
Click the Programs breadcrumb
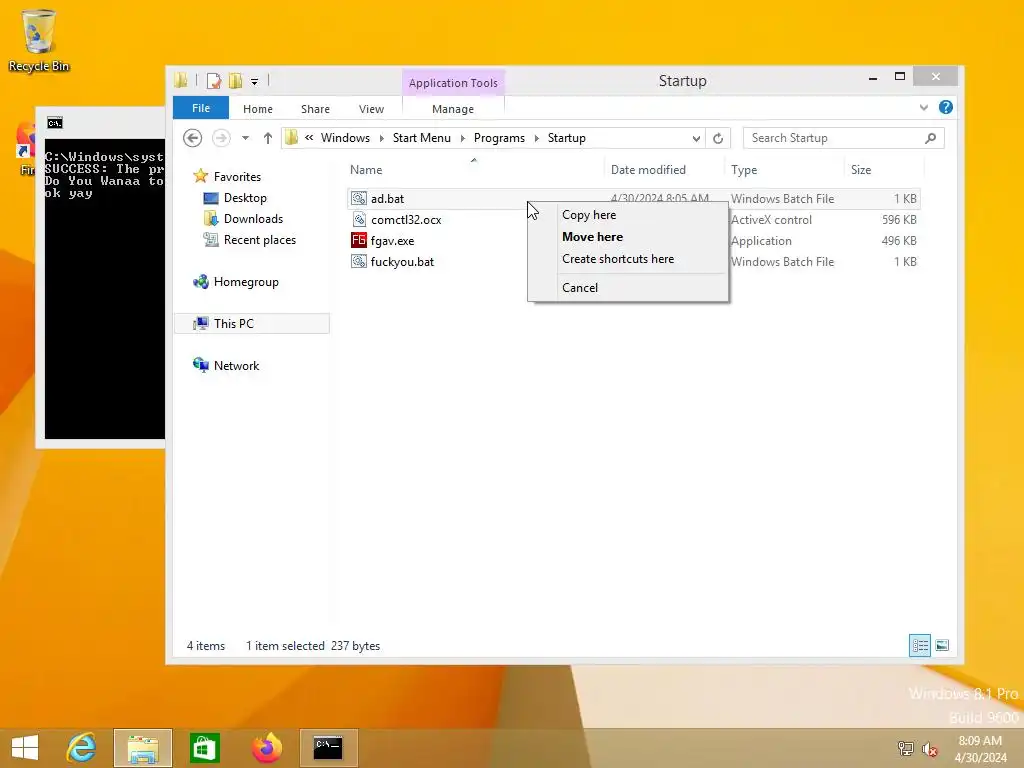click(499, 138)
